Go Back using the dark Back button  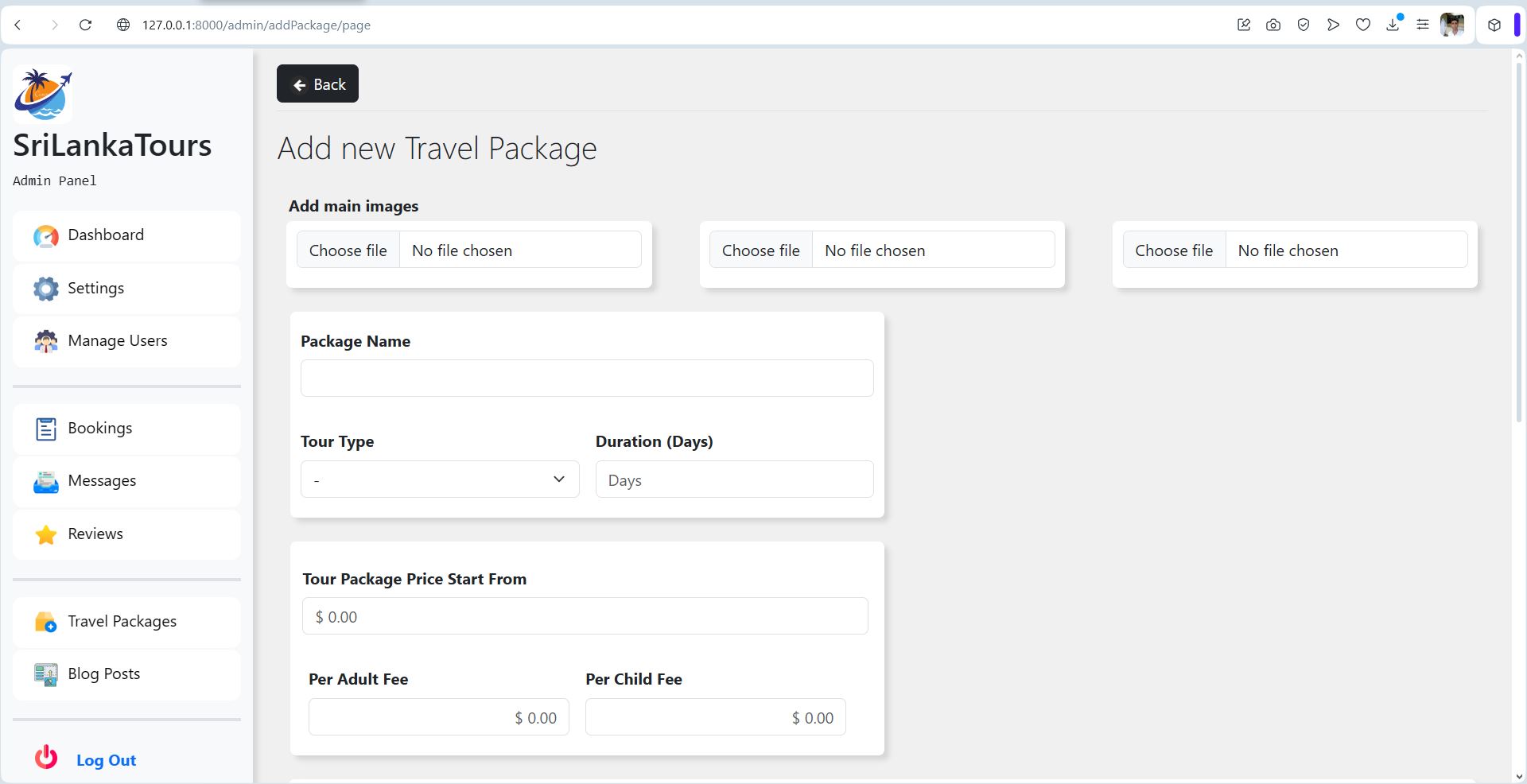317,83
